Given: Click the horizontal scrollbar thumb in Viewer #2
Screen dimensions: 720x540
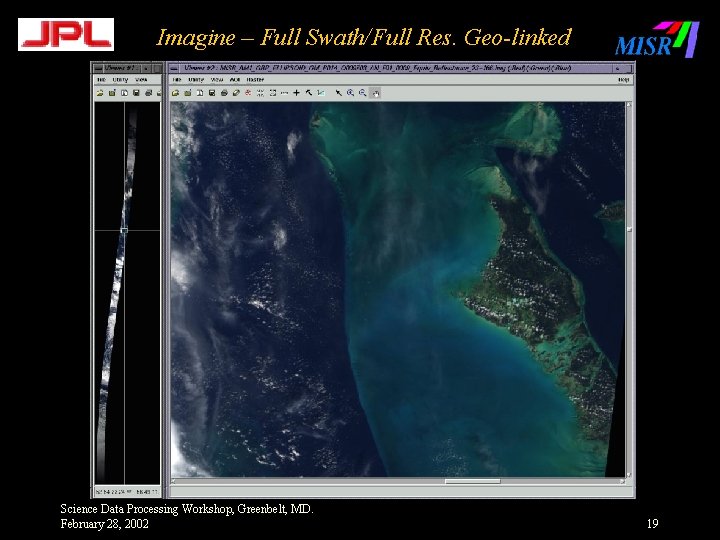Looking at the screenshot, I should 472,481.
